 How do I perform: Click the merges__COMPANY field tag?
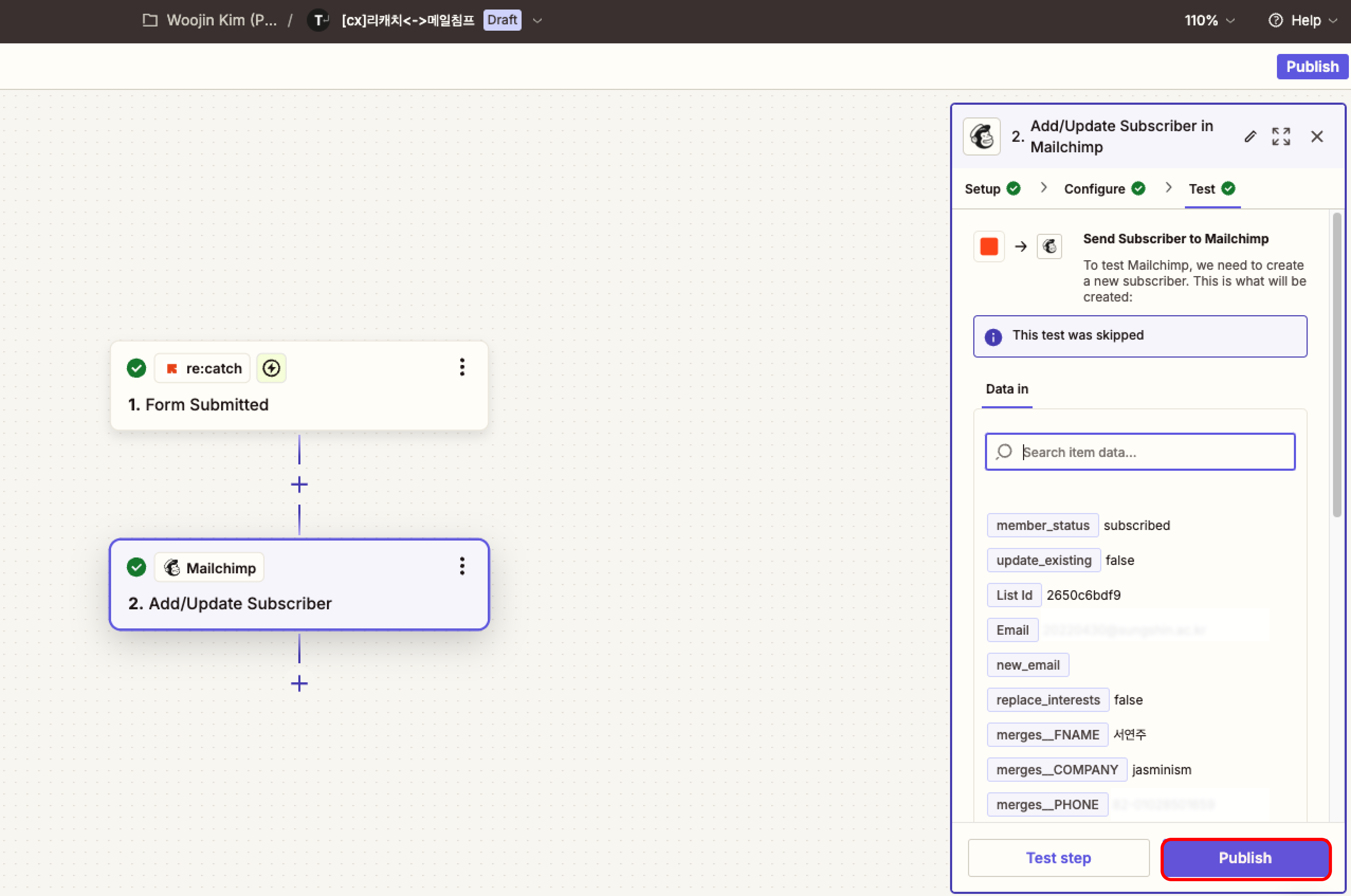(1057, 769)
